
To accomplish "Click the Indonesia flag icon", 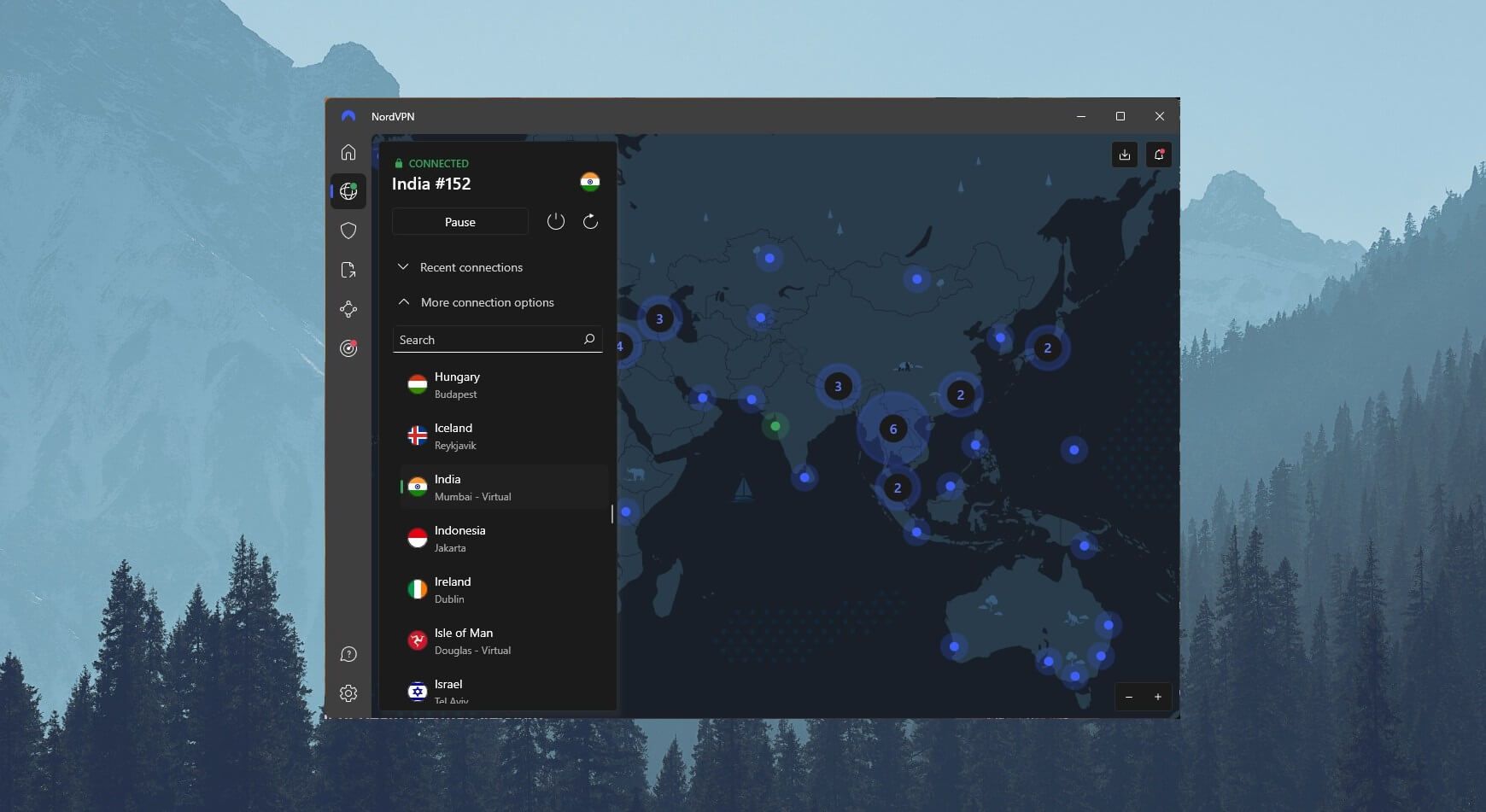I will tap(418, 539).
